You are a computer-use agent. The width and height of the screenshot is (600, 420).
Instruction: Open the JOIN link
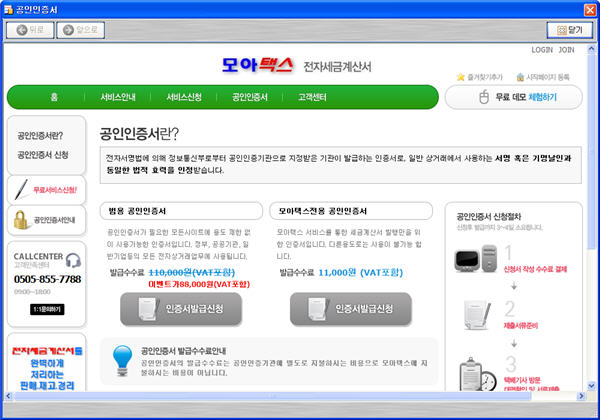tap(566, 50)
